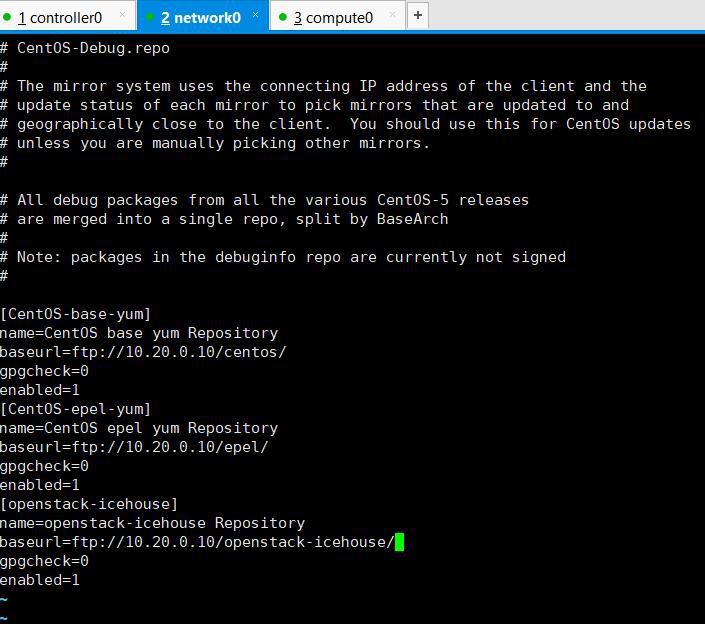Screen dimensions: 705x624
Task: Click 'baseurl=ftp://10.20.0.10/openstack-icehouse/' line
Action: 197,542
